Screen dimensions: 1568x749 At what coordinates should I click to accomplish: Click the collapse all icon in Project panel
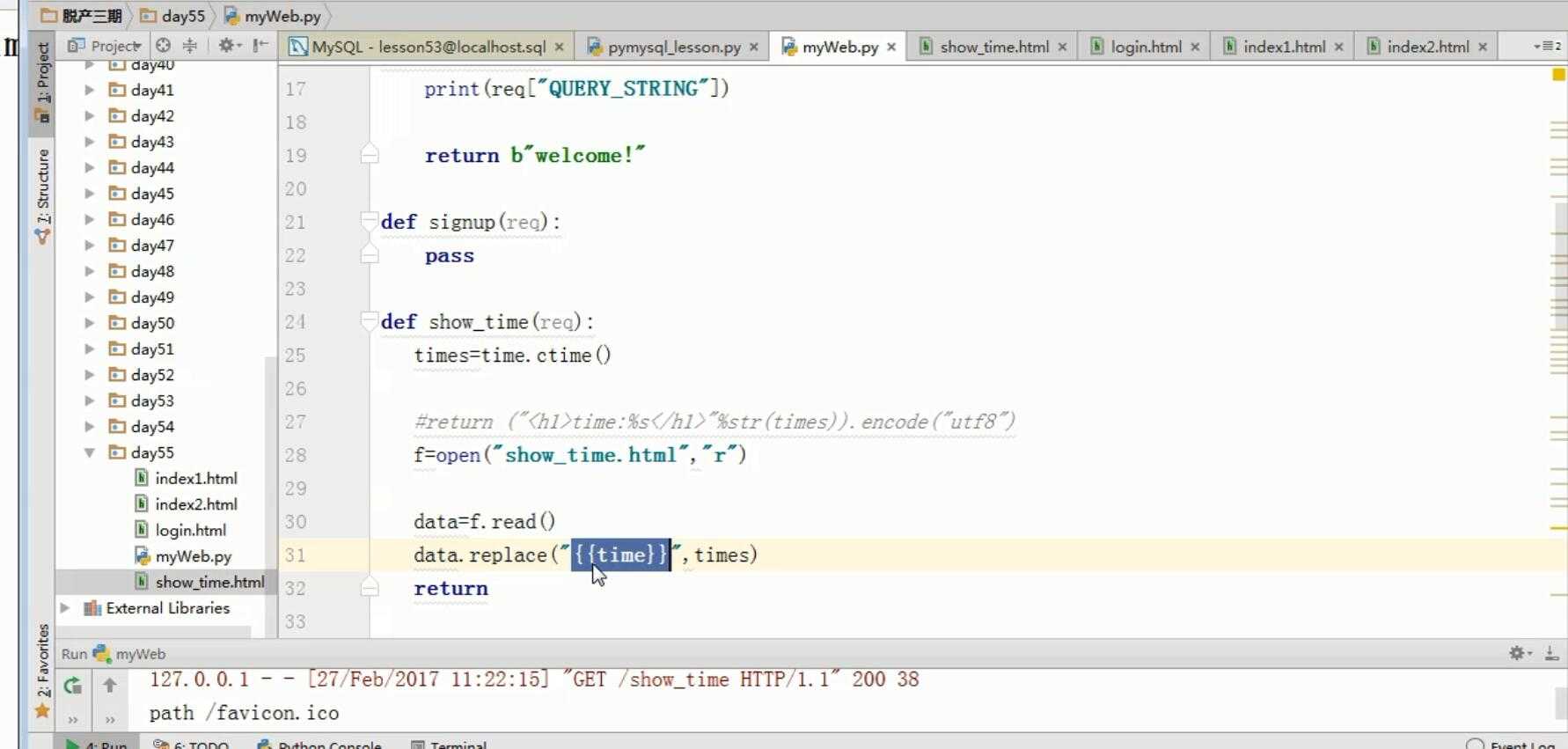coord(189,46)
